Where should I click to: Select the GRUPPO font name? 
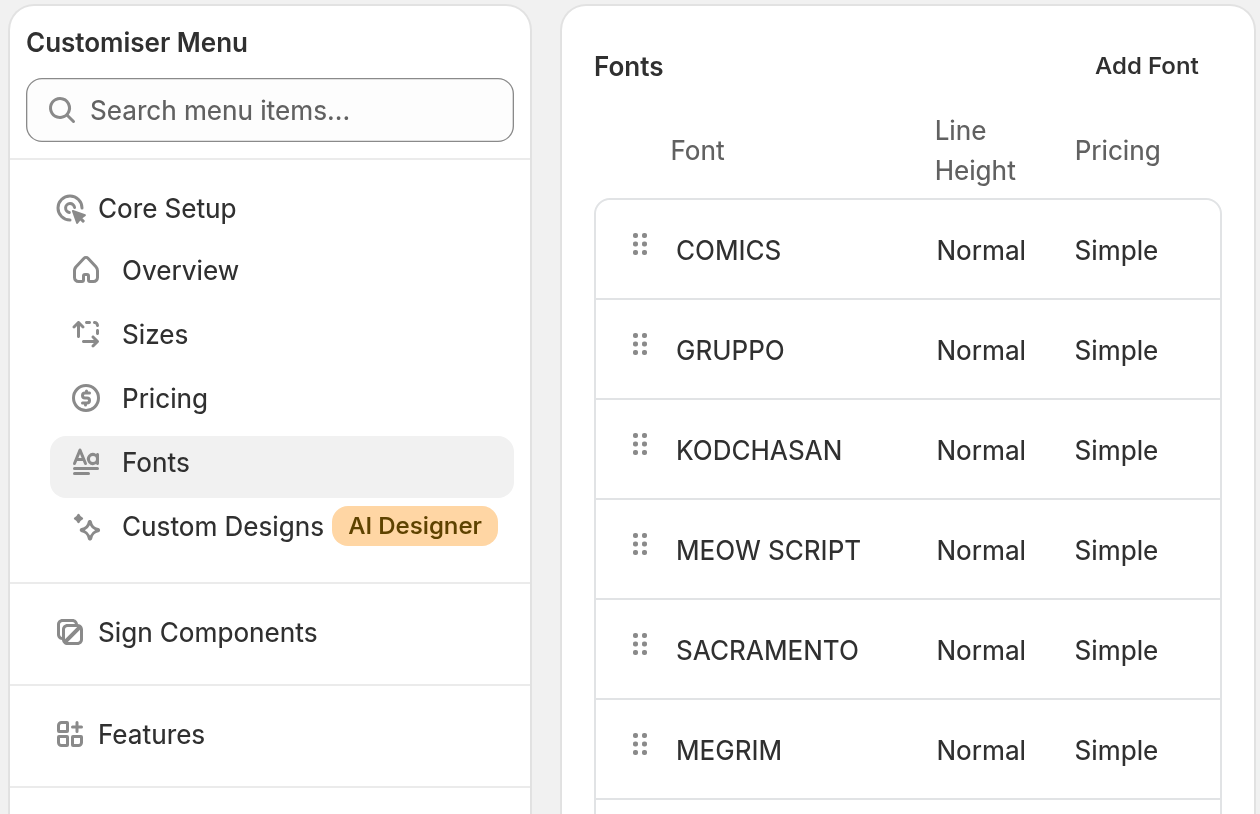[730, 350]
